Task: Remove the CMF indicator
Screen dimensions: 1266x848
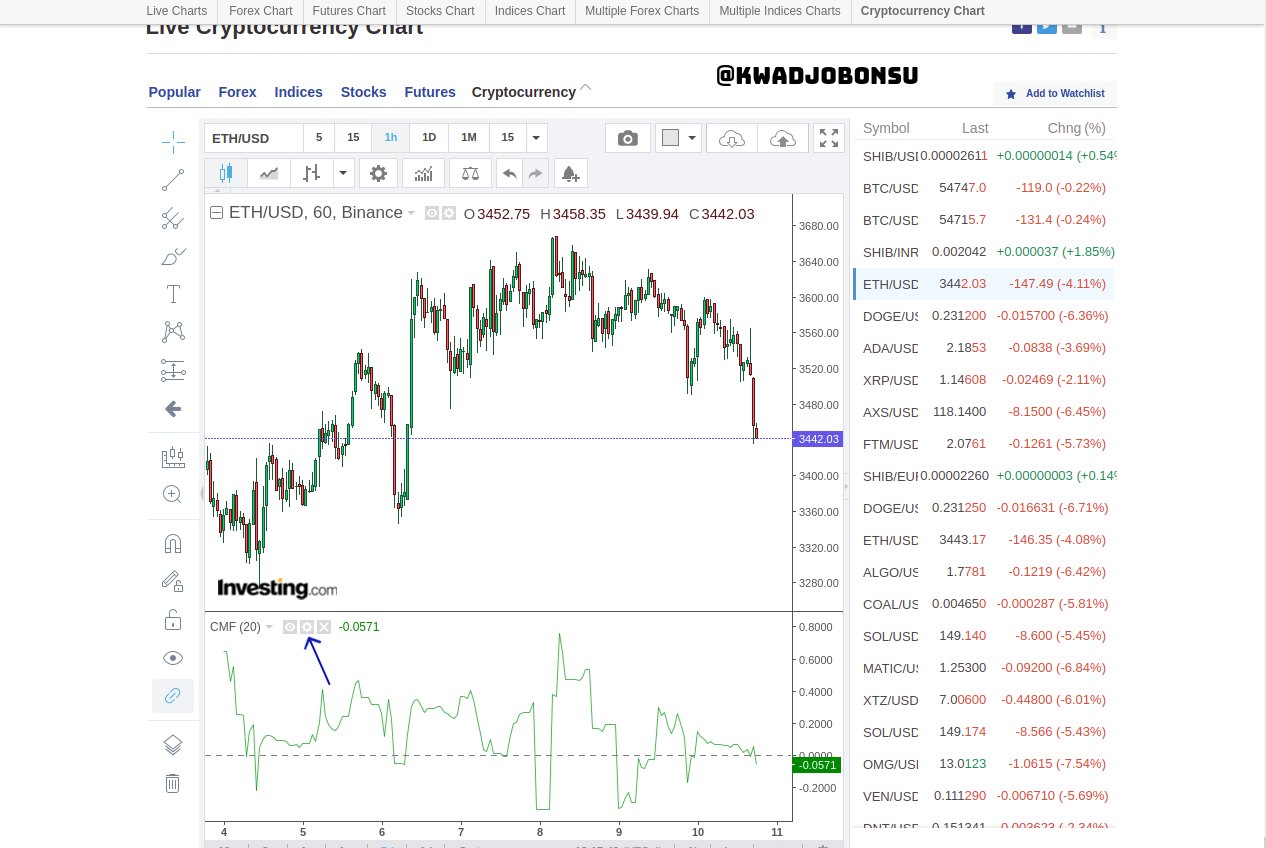Action: pos(324,627)
